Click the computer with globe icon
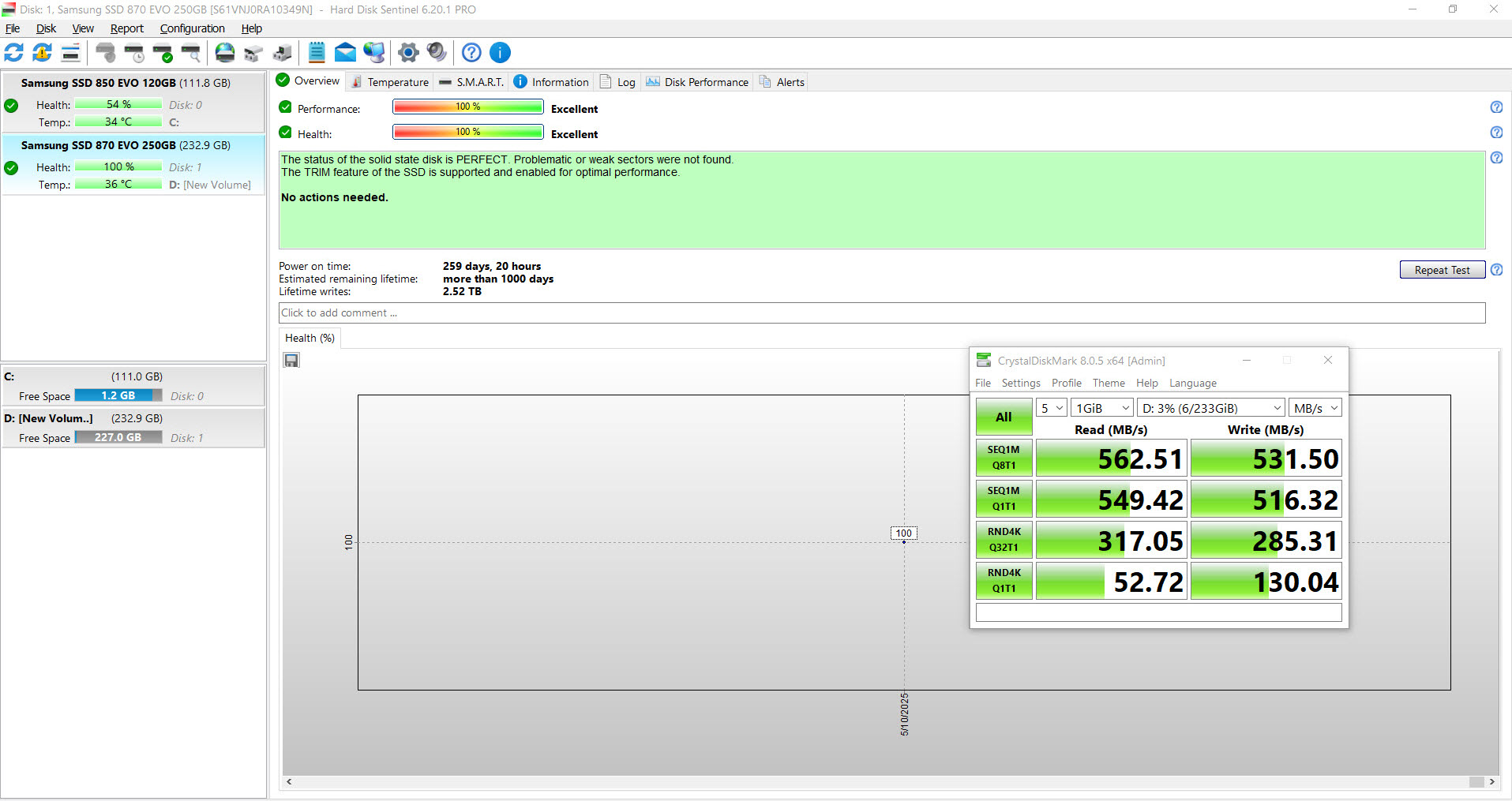This screenshot has width=1512, height=801. (x=374, y=53)
